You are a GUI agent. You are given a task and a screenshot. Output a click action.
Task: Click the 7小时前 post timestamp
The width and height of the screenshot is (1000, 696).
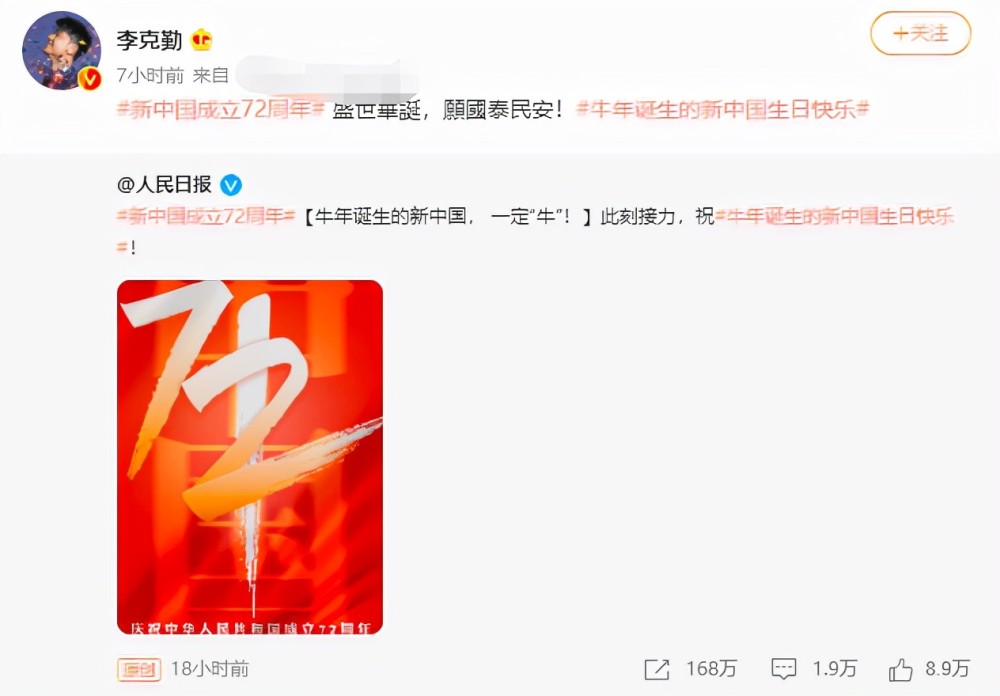click(150, 76)
